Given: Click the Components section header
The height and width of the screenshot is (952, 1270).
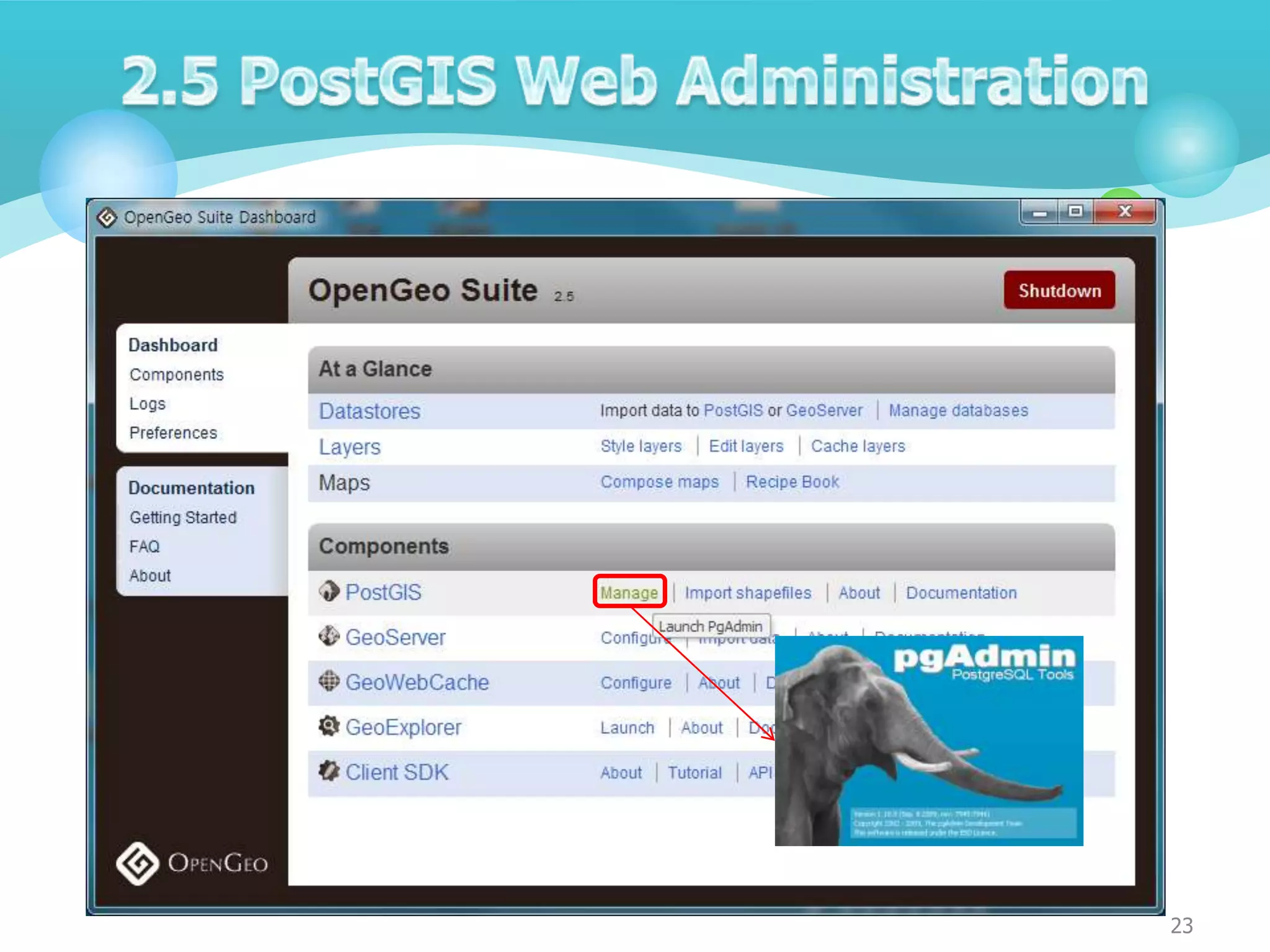Looking at the screenshot, I should click(711, 547).
